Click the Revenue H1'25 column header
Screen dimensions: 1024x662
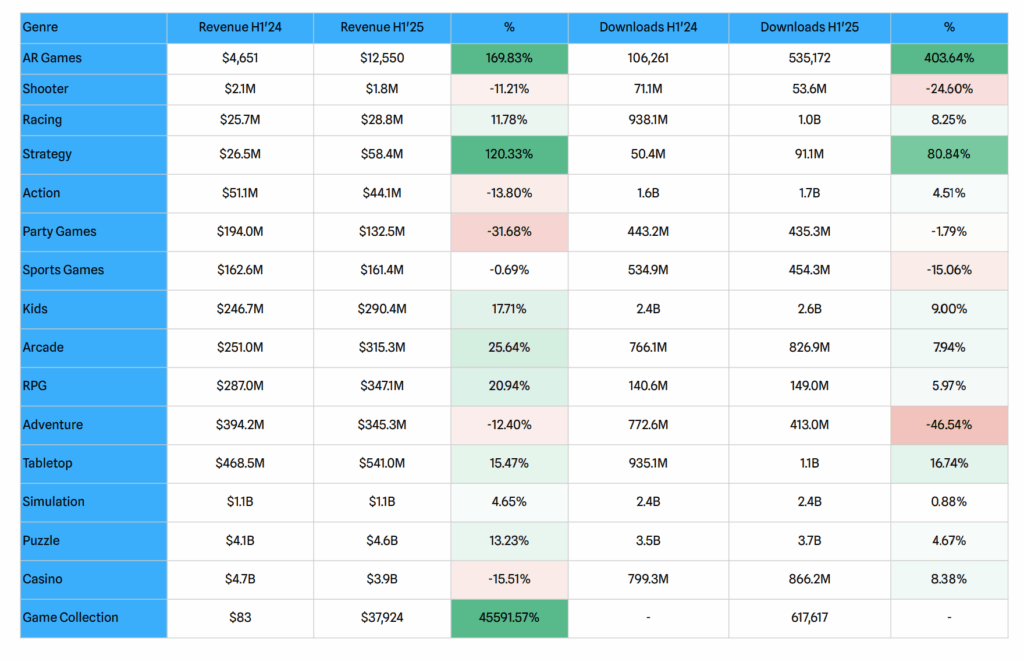point(382,27)
